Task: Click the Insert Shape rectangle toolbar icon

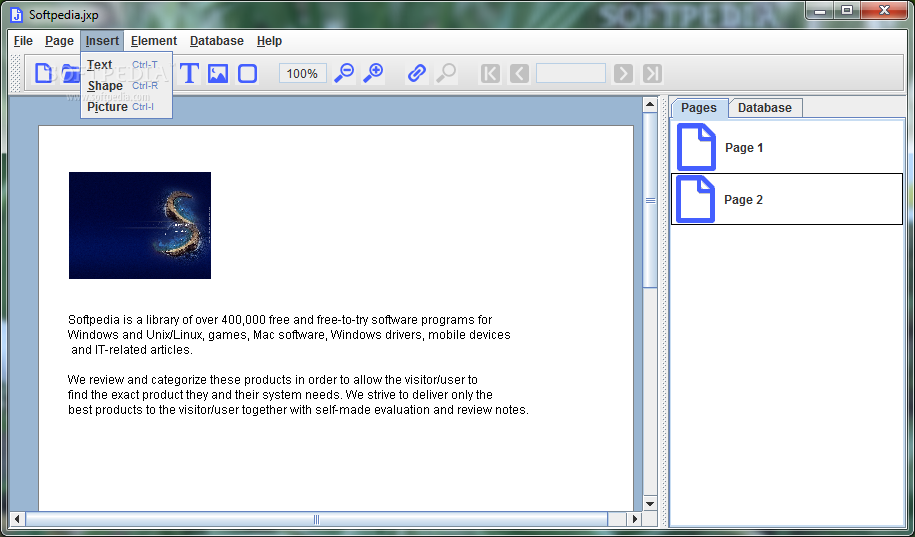Action: click(x=247, y=74)
